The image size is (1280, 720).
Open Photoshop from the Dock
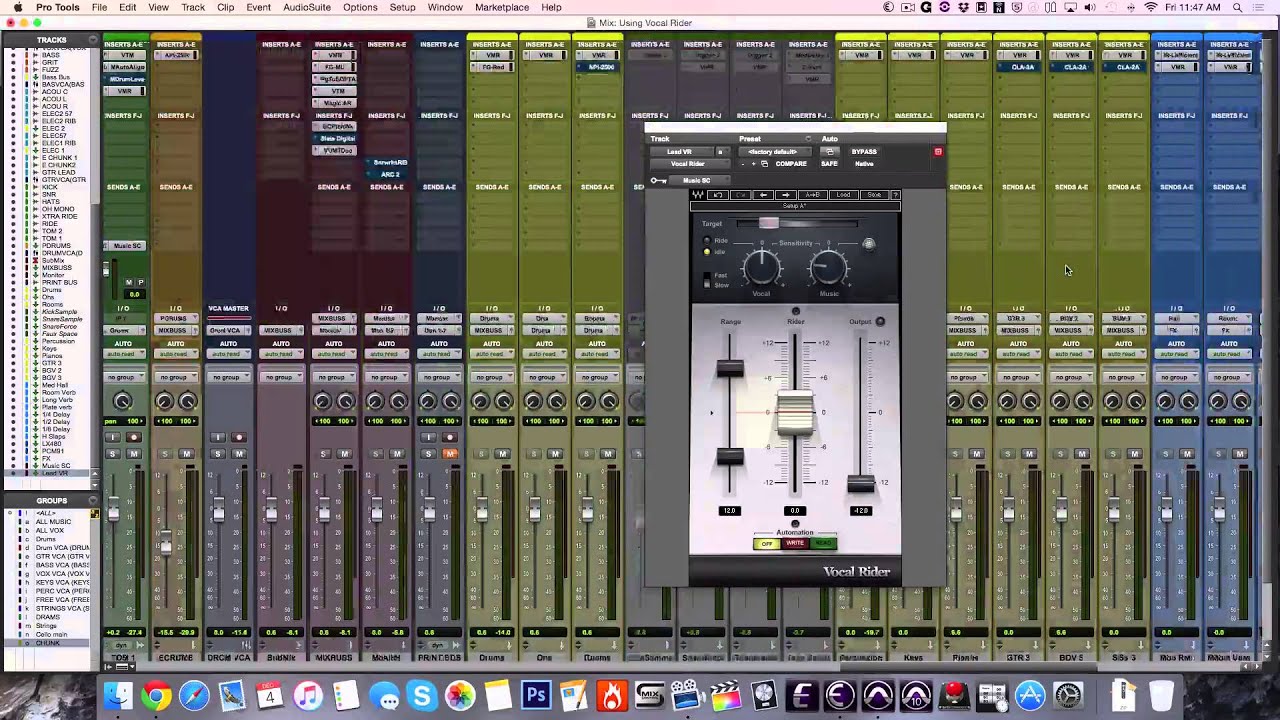click(536, 695)
